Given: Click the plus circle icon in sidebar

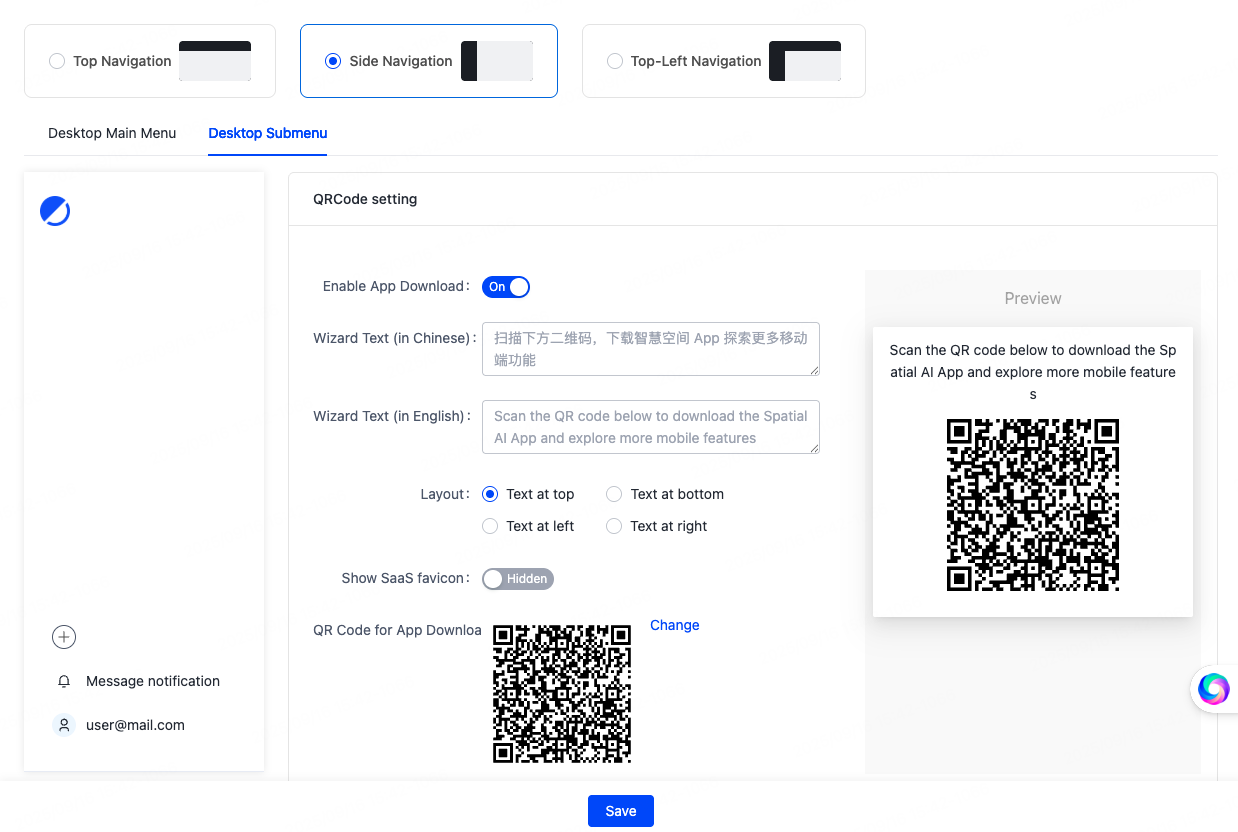Looking at the screenshot, I should 64,637.
